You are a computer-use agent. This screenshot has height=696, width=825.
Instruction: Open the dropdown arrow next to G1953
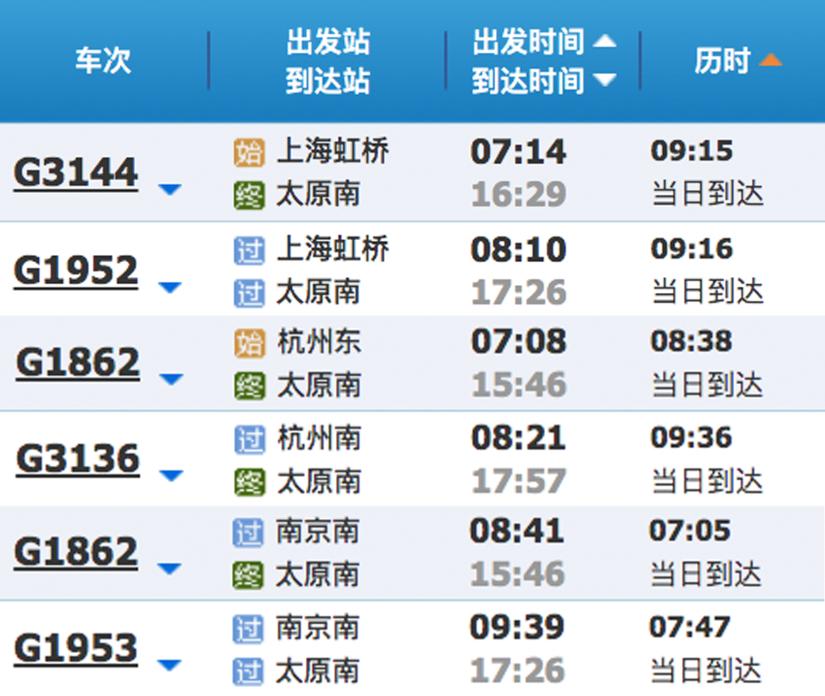point(170,665)
